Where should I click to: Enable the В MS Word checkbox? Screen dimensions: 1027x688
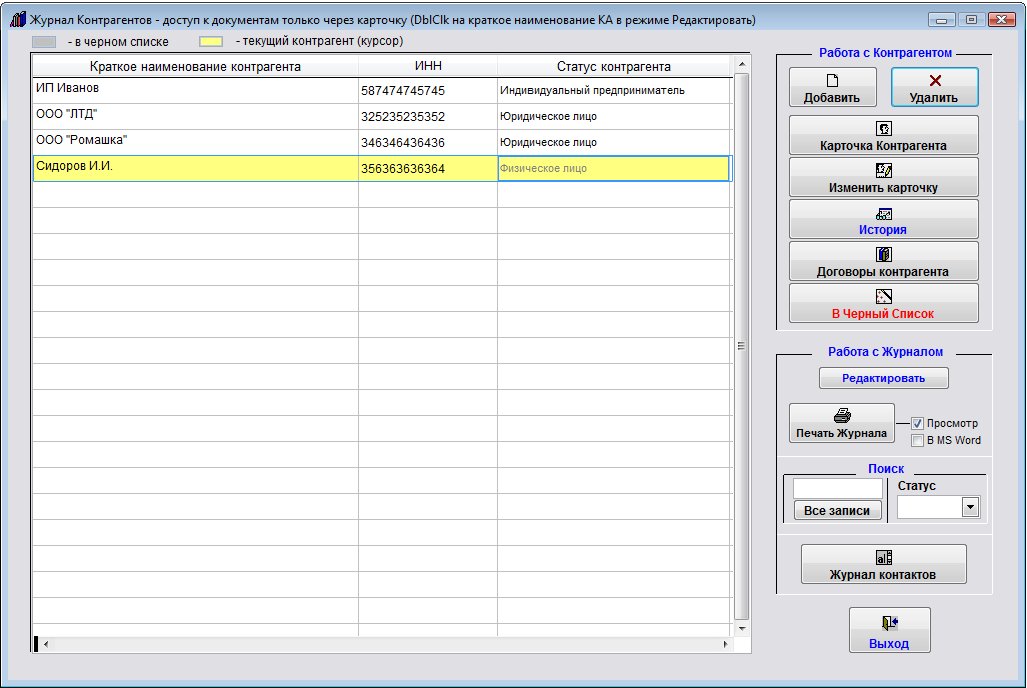point(917,440)
